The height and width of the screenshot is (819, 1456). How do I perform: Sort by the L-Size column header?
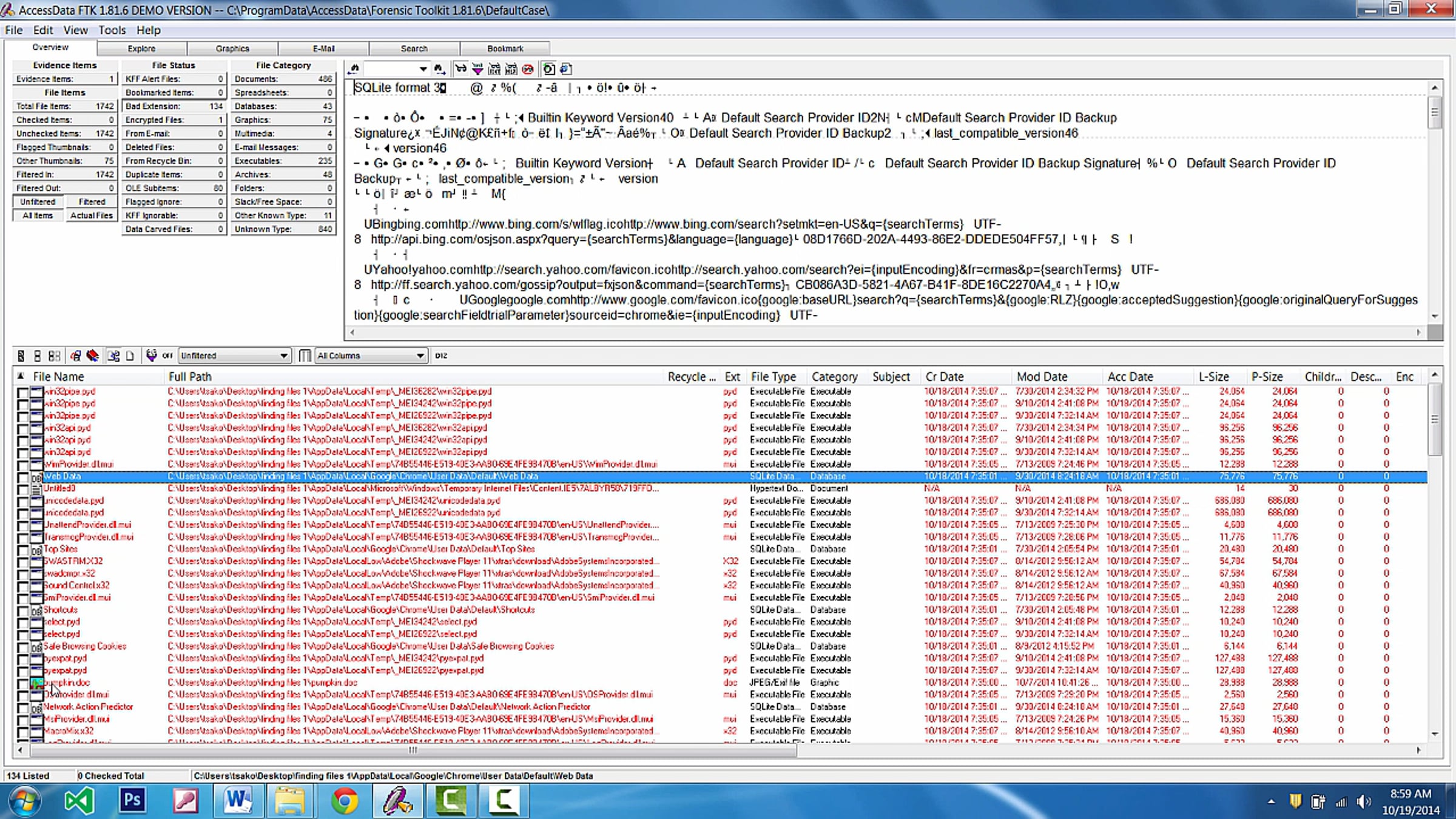[x=1220, y=376]
